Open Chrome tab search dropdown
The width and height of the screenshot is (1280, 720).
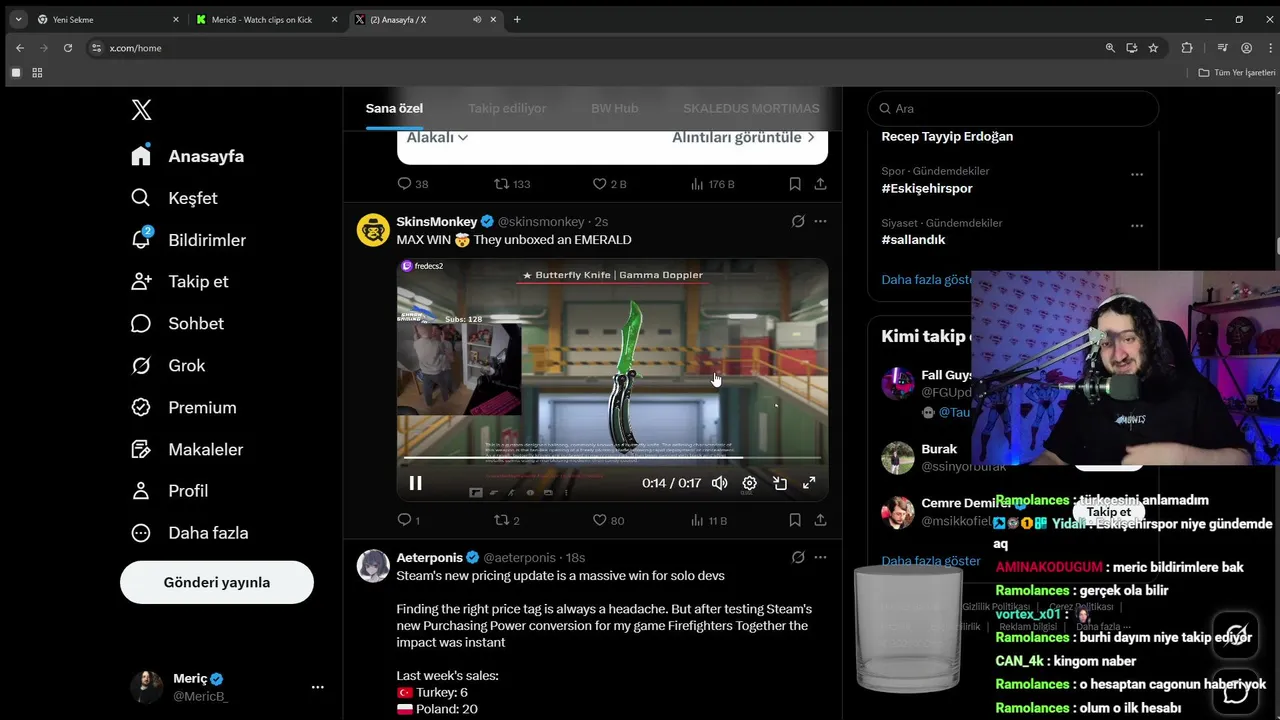tap(18, 19)
